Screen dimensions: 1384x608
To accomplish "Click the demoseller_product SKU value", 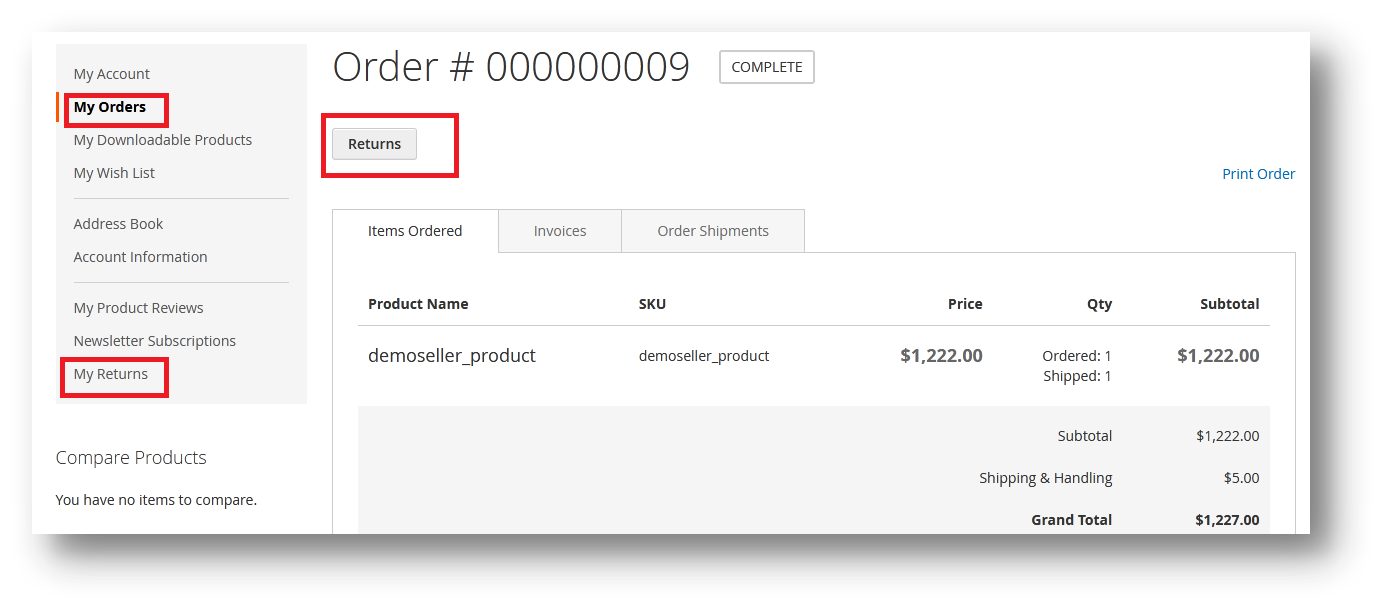I will (x=704, y=356).
